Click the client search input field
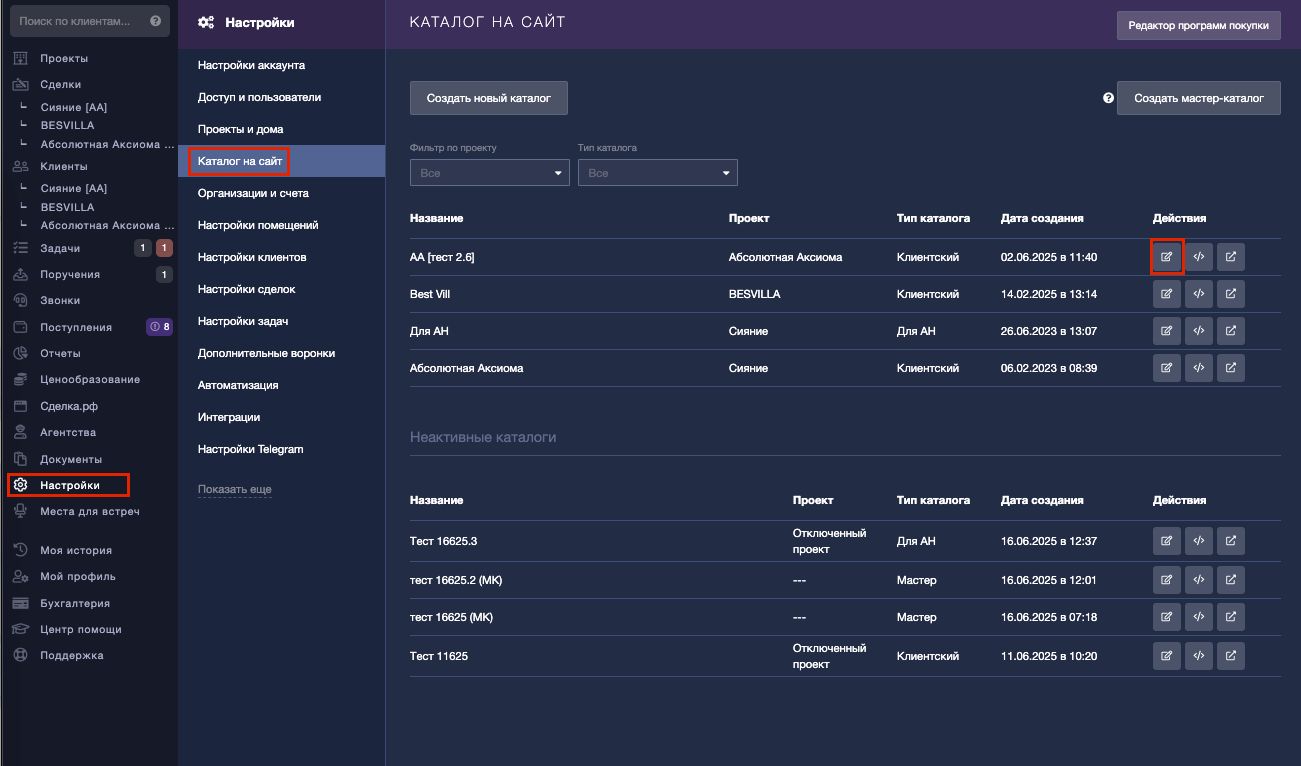This screenshot has height=766, width=1301. point(80,21)
